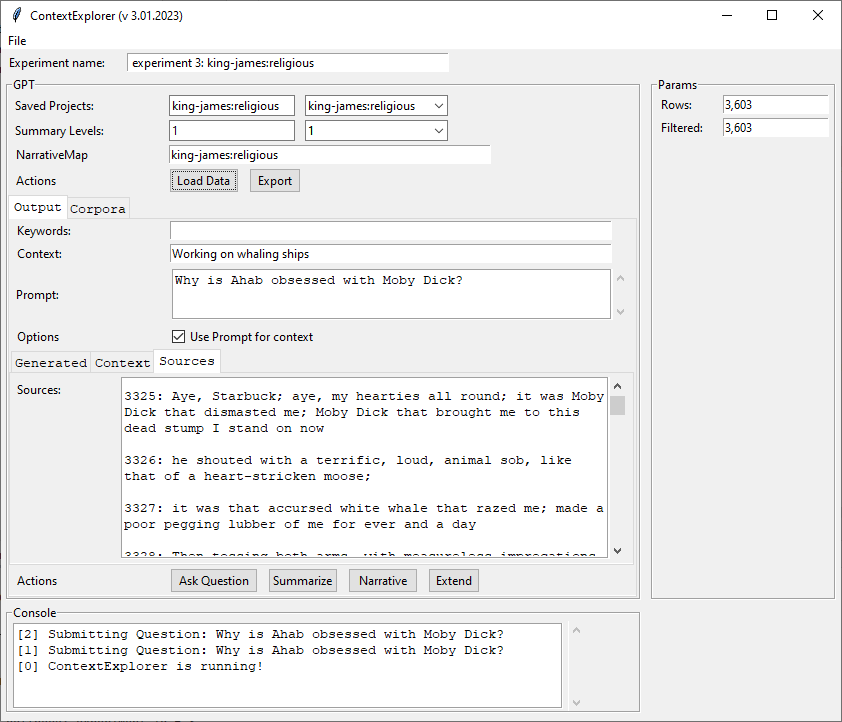Viewport: 842px width, 722px height.
Task: Maximize the ContextExplorer window
Action: pyautogui.click(x=772, y=16)
